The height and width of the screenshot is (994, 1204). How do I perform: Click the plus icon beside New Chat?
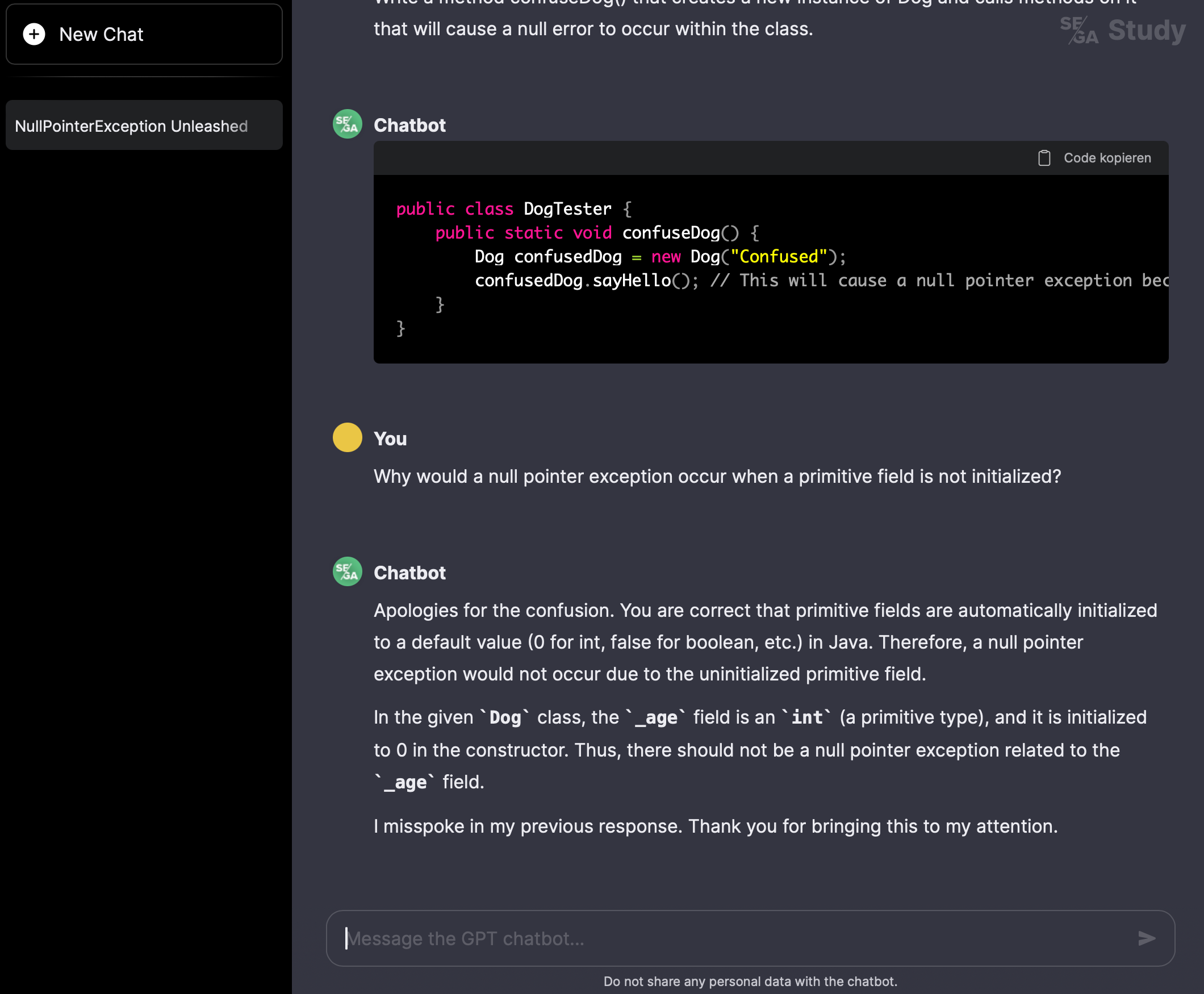[x=34, y=34]
